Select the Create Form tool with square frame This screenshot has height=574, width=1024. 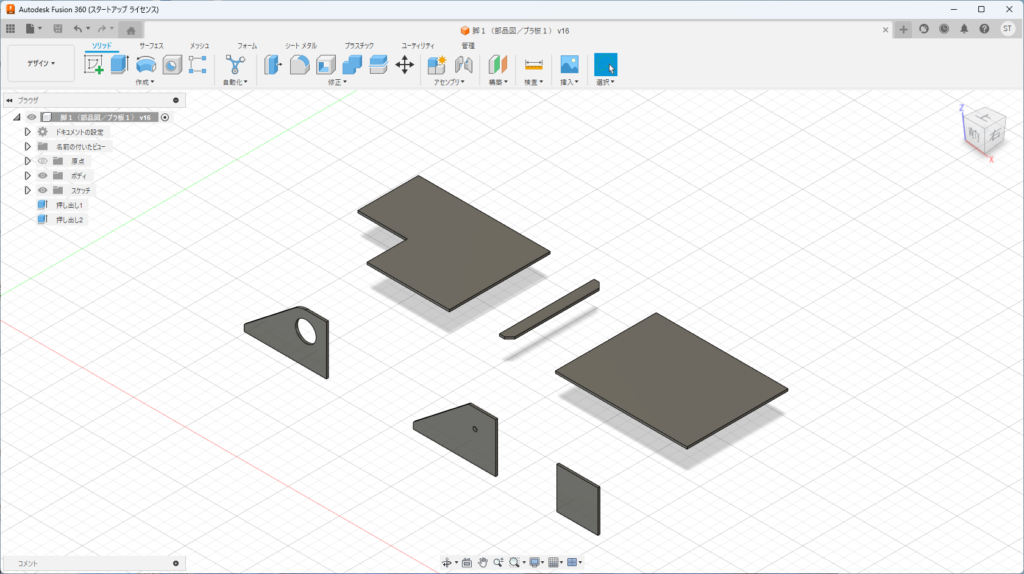pos(197,65)
